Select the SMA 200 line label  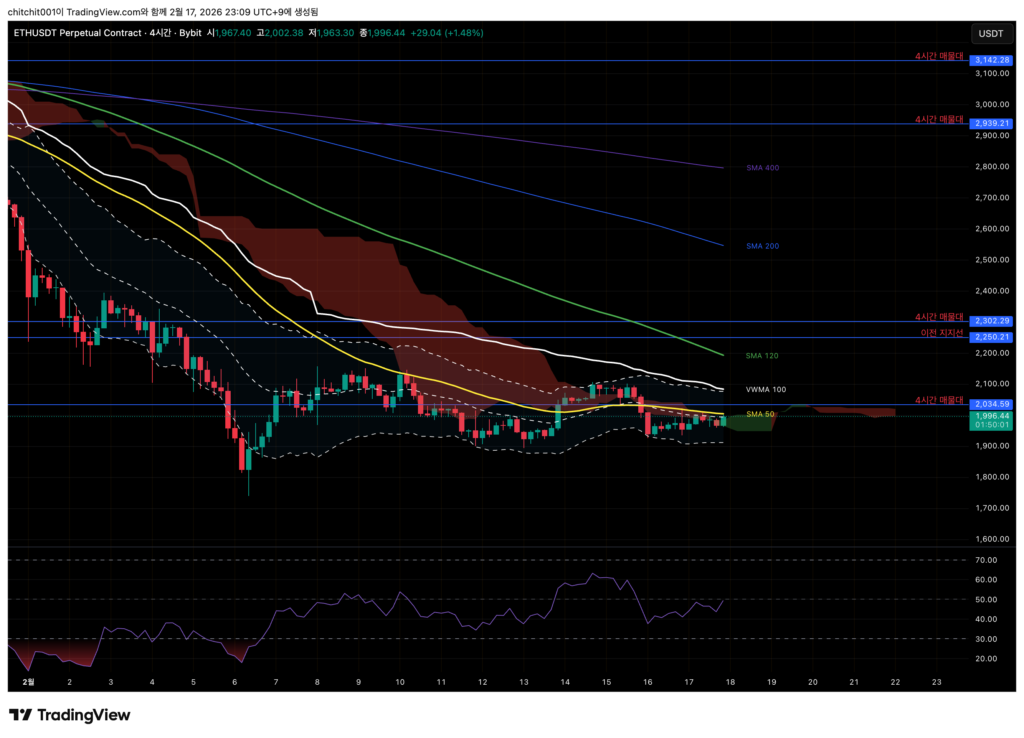click(x=762, y=245)
